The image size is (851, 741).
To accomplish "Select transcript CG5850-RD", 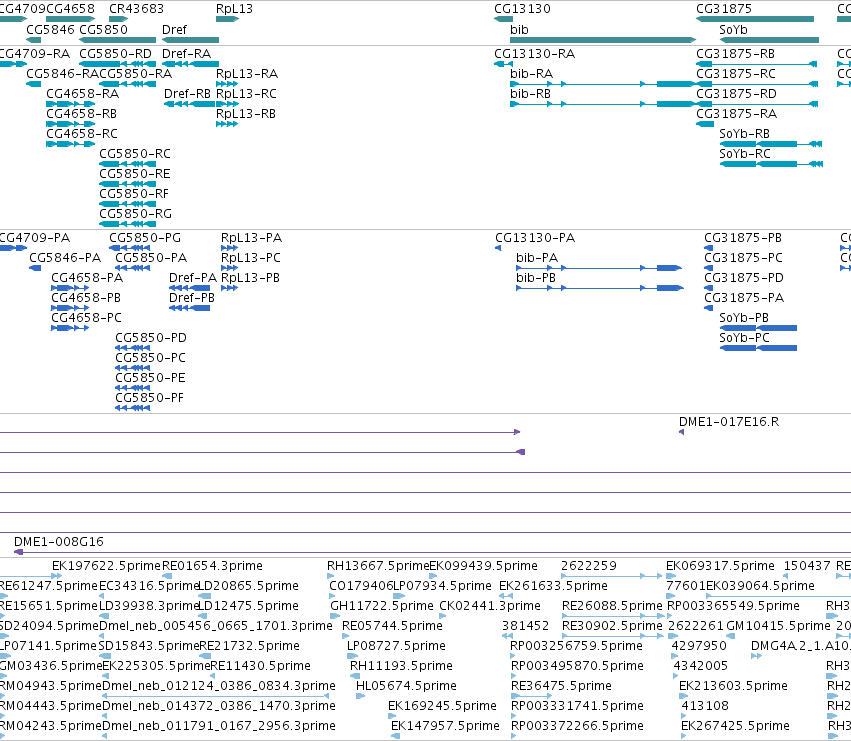I will click(x=116, y=53).
